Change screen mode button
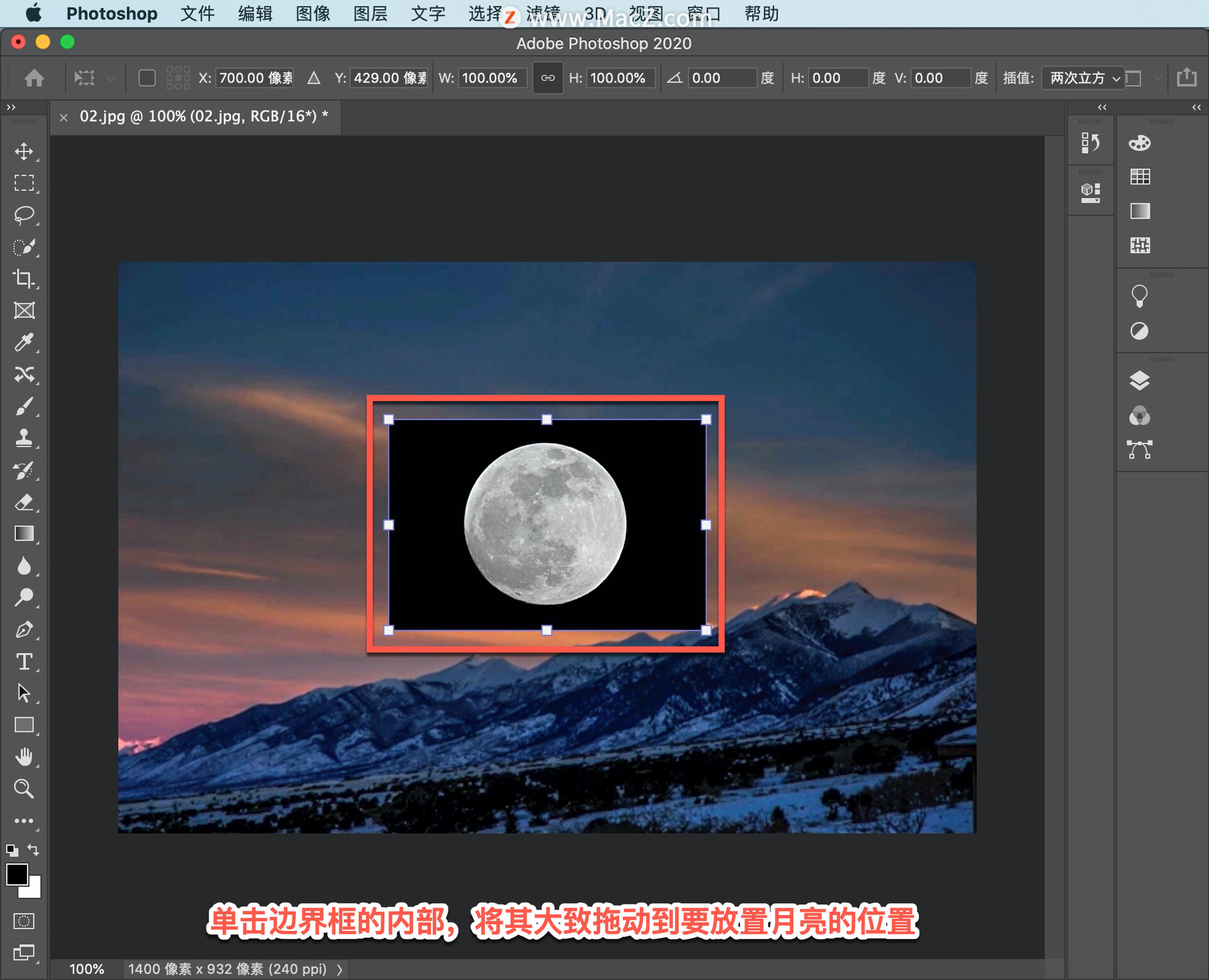The width and height of the screenshot is (1209, 980). [24, 953]
